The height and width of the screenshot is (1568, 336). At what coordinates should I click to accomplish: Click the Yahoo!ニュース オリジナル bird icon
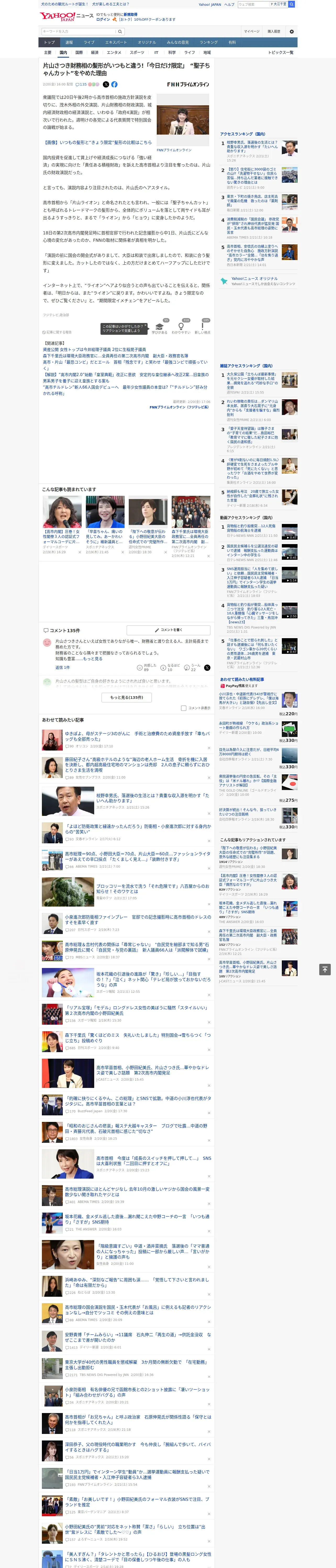[225, 281]
